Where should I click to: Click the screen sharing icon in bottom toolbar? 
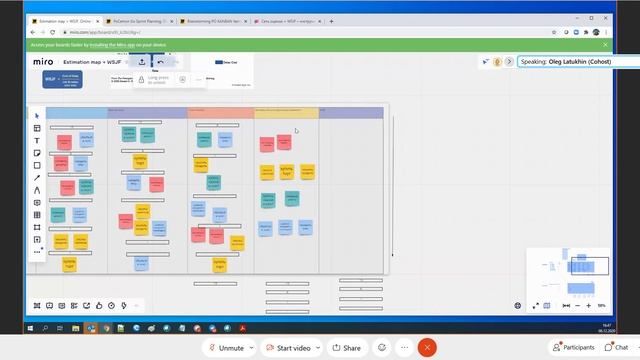(87, 305)
